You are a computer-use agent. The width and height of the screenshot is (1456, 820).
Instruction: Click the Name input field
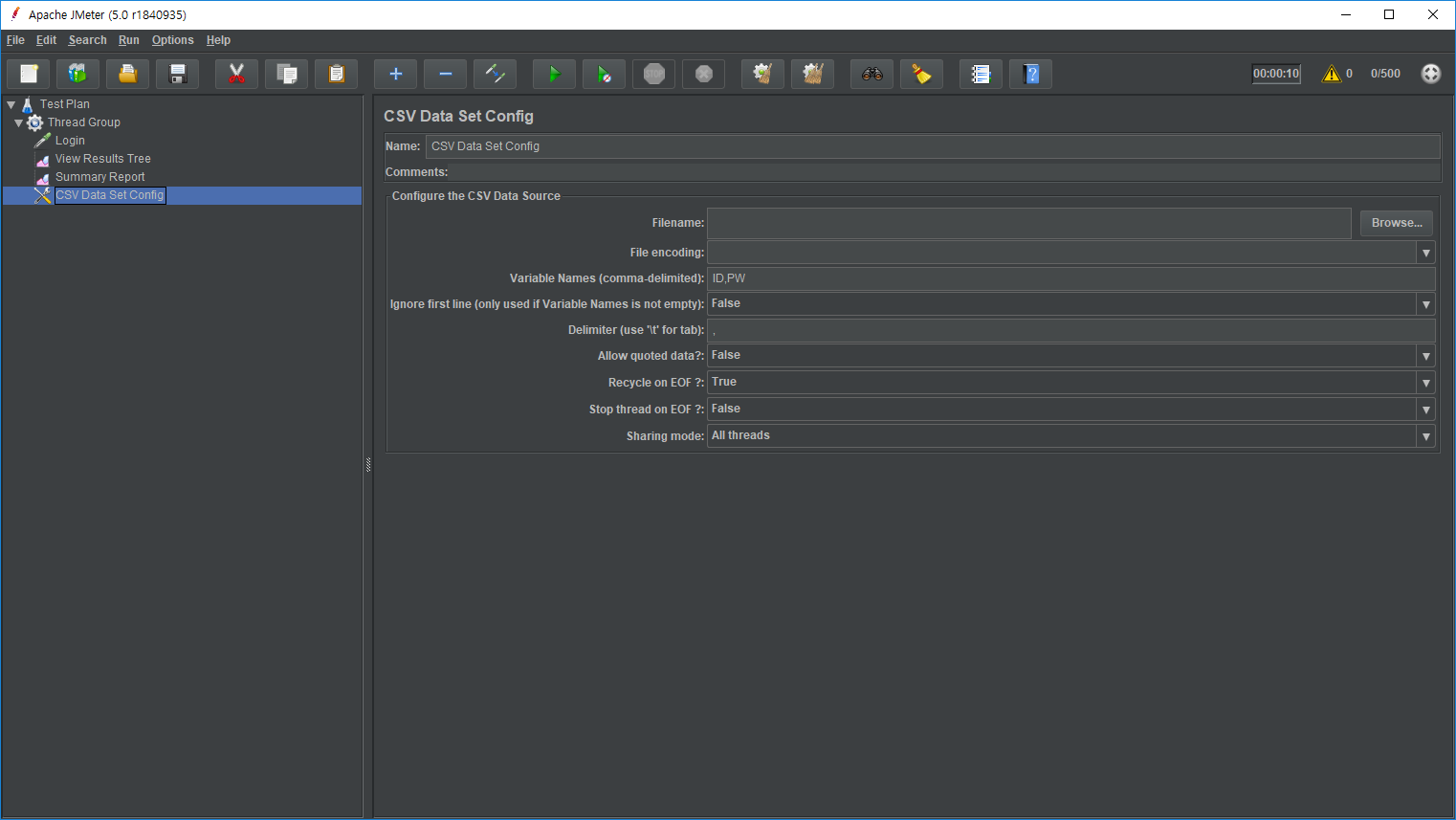pos(933,146)
